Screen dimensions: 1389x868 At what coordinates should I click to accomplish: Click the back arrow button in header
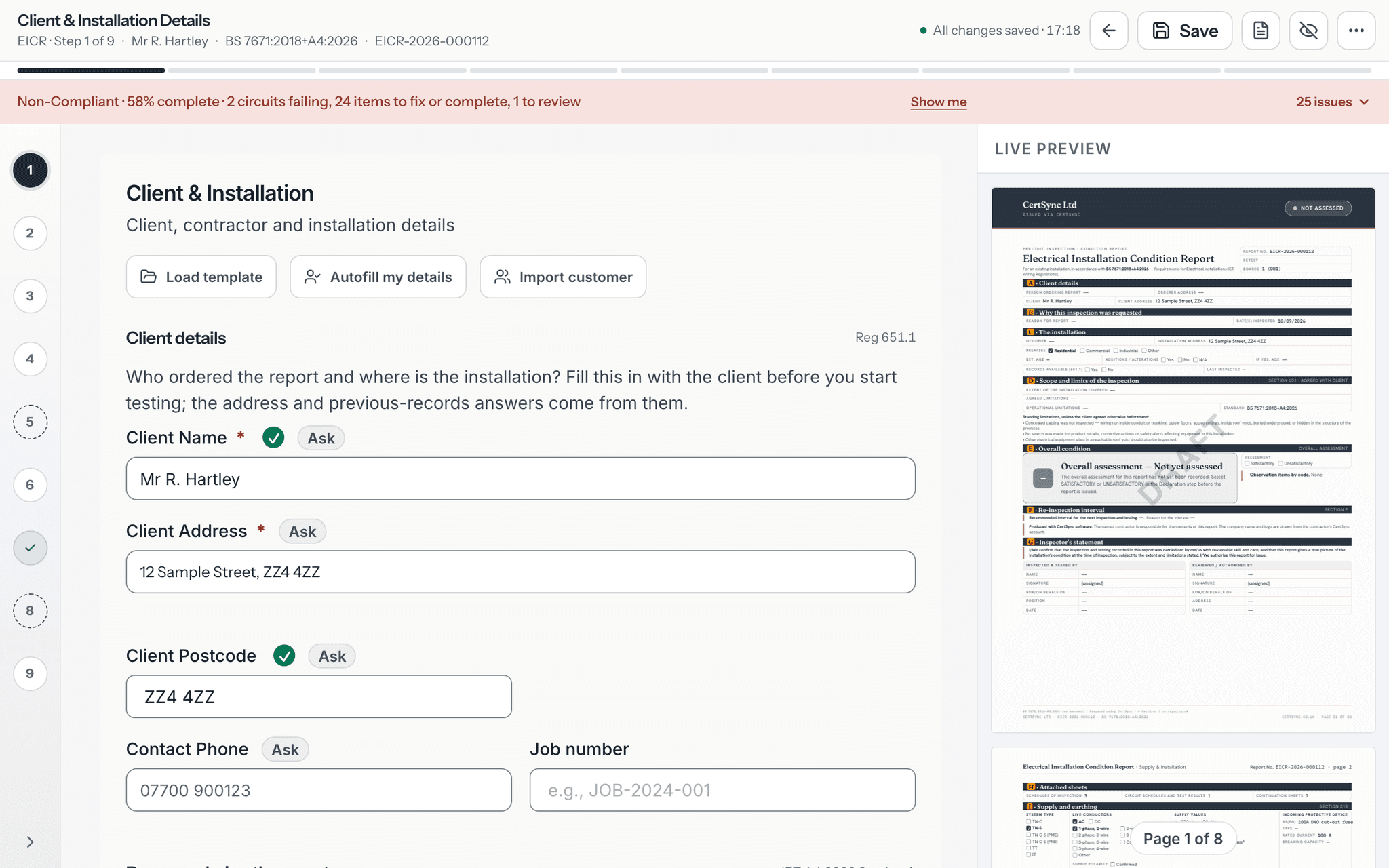(x=1109, y=31)
